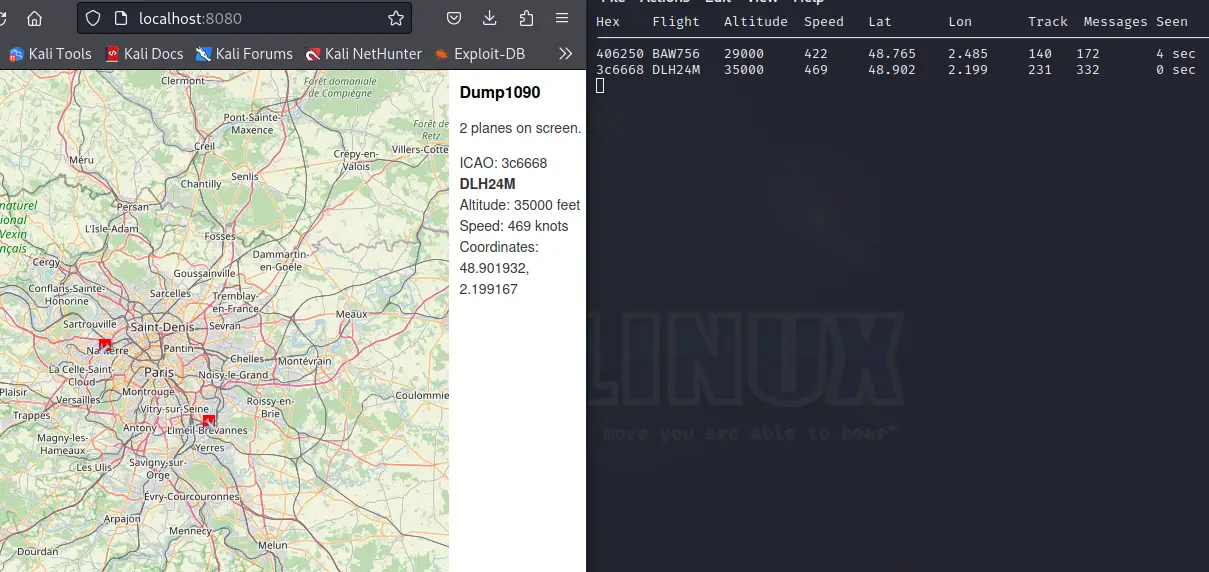Open the Kali Tools bookmark
The image size is (1209, 572).
click(50, 54)
